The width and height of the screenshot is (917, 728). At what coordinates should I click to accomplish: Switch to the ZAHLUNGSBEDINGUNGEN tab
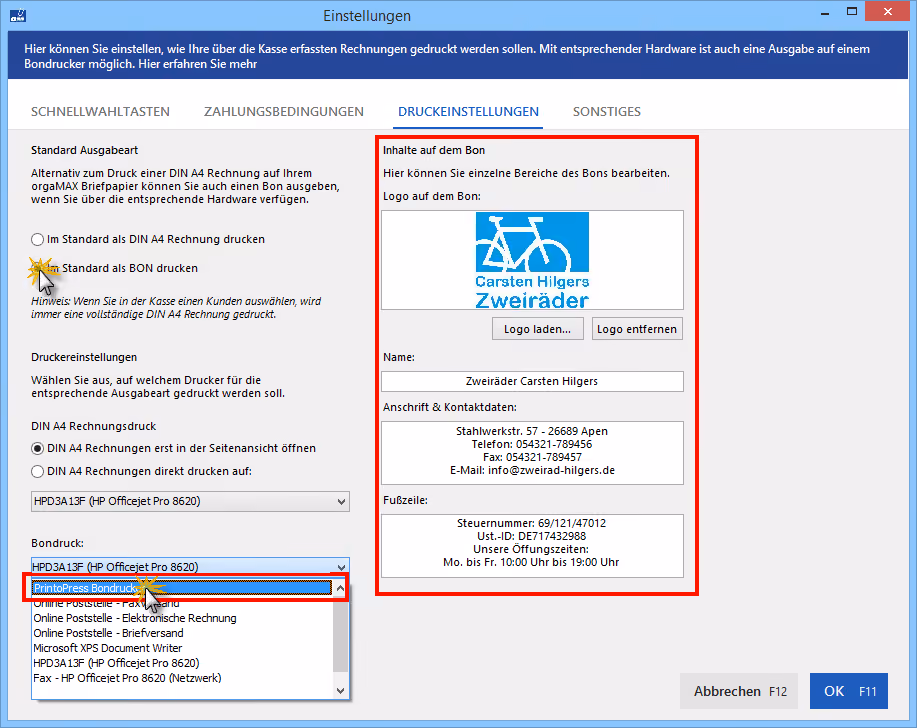click(x=284, y=112)
